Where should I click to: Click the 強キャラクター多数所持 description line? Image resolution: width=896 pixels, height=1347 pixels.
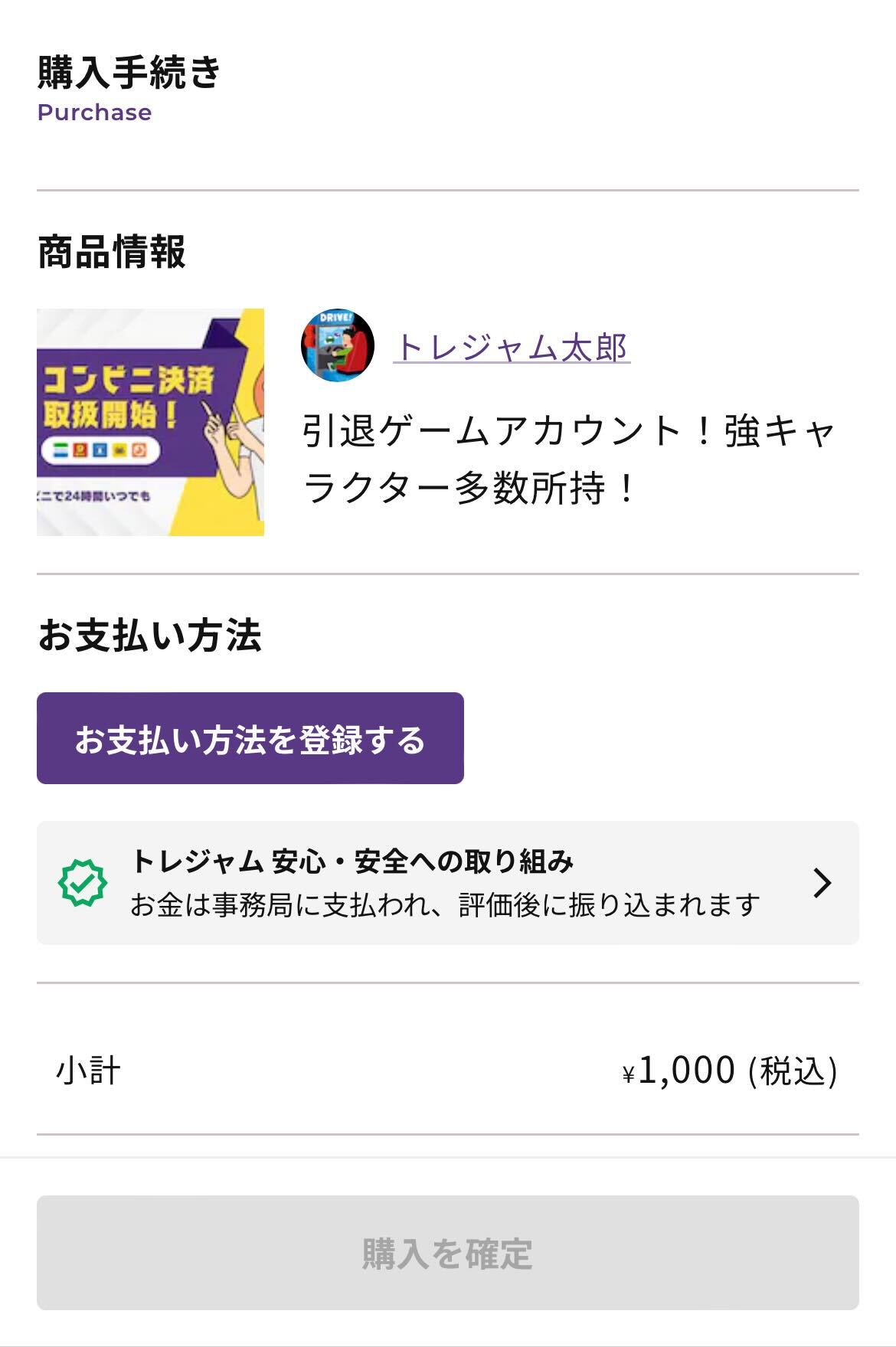(x=570, y=459)
